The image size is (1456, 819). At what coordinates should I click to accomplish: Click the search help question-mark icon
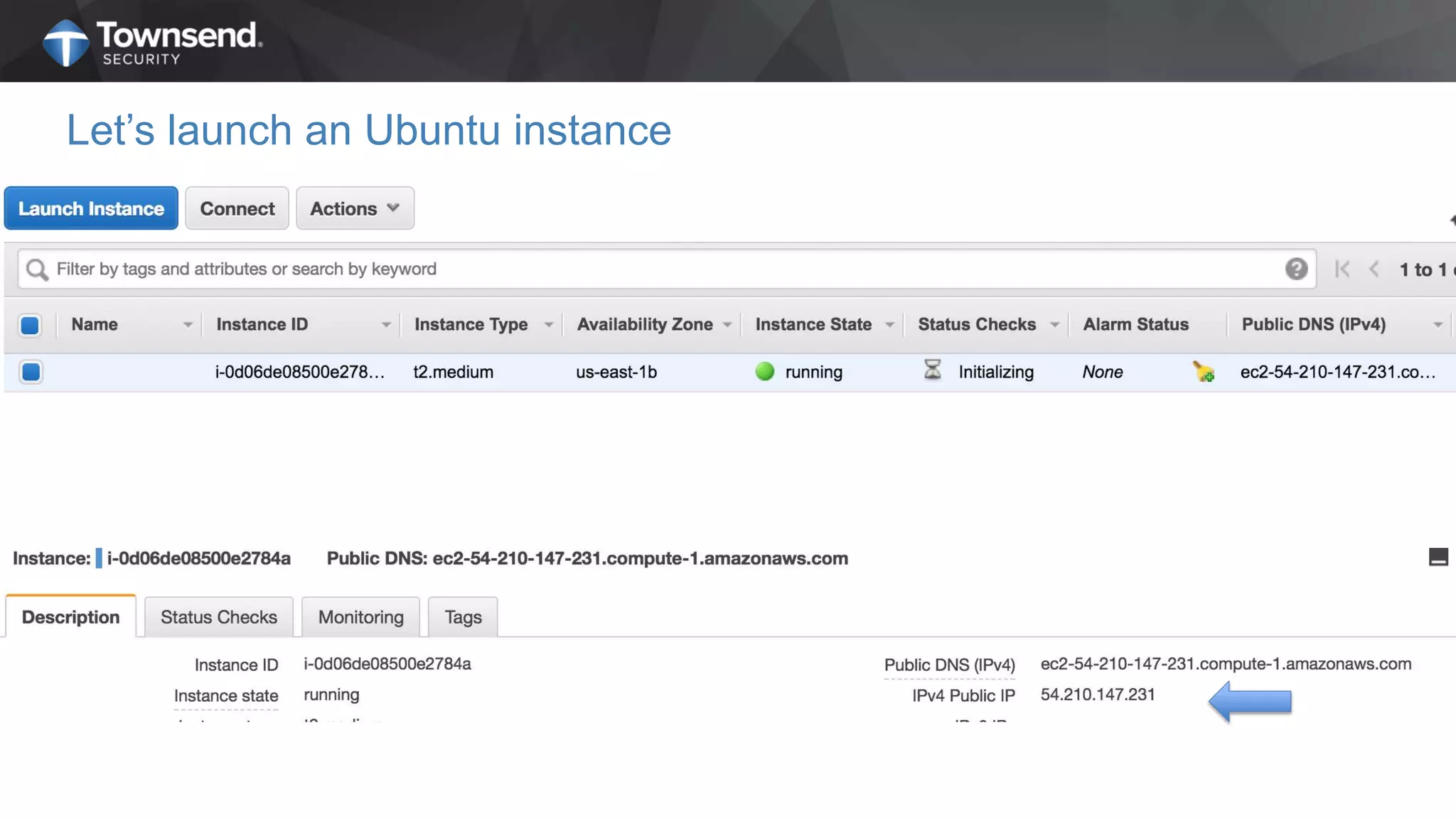click(1296, 269)
